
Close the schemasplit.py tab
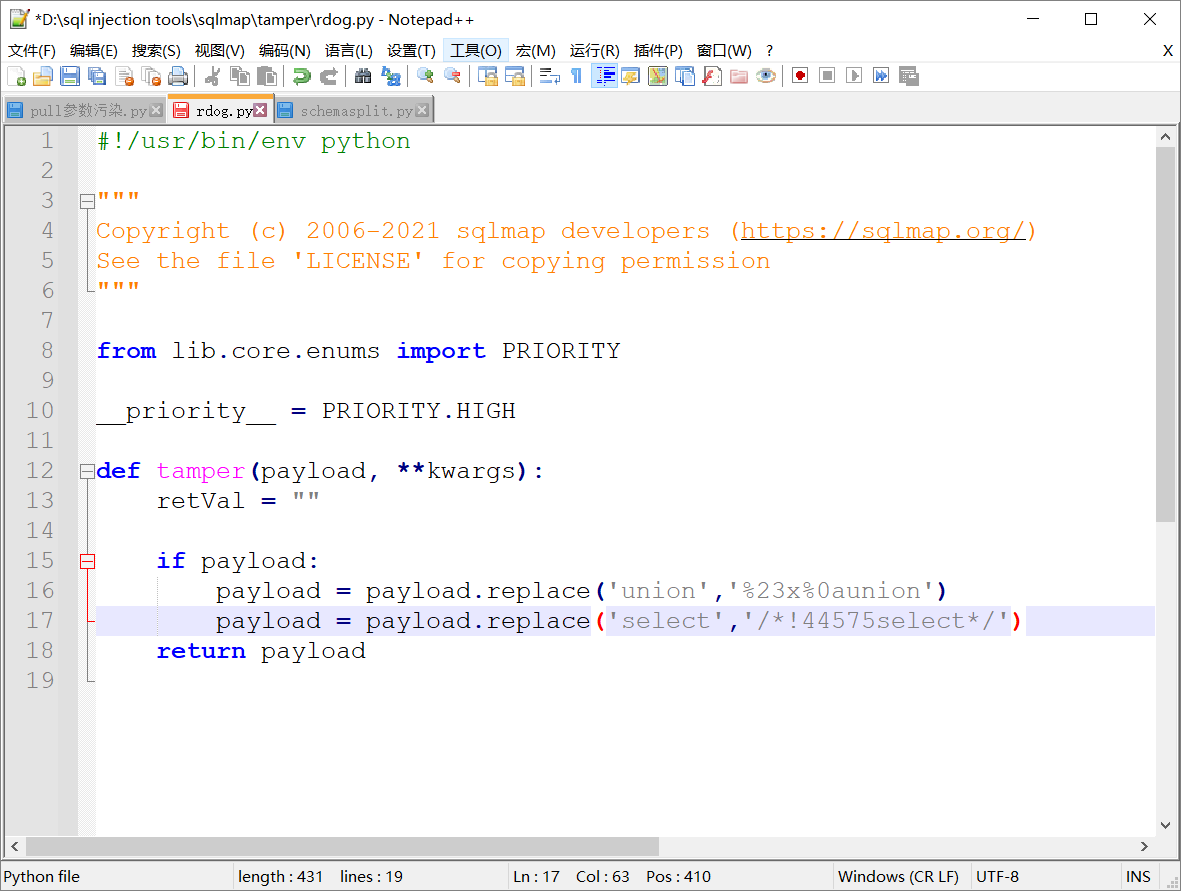423,110
